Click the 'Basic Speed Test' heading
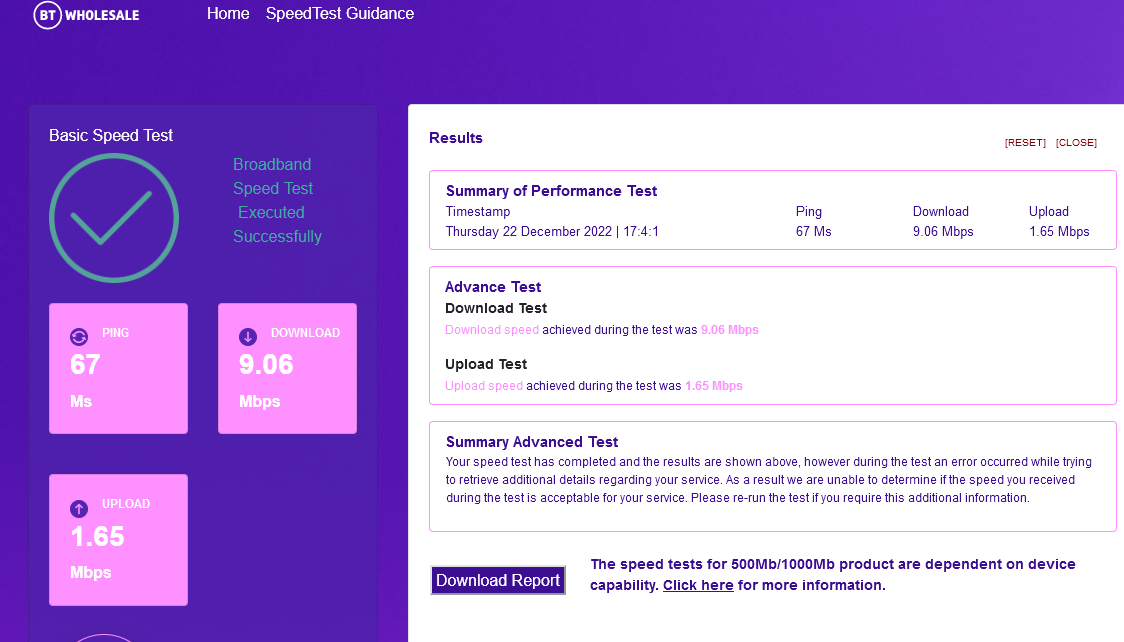1124x642 pixels. 111,135
